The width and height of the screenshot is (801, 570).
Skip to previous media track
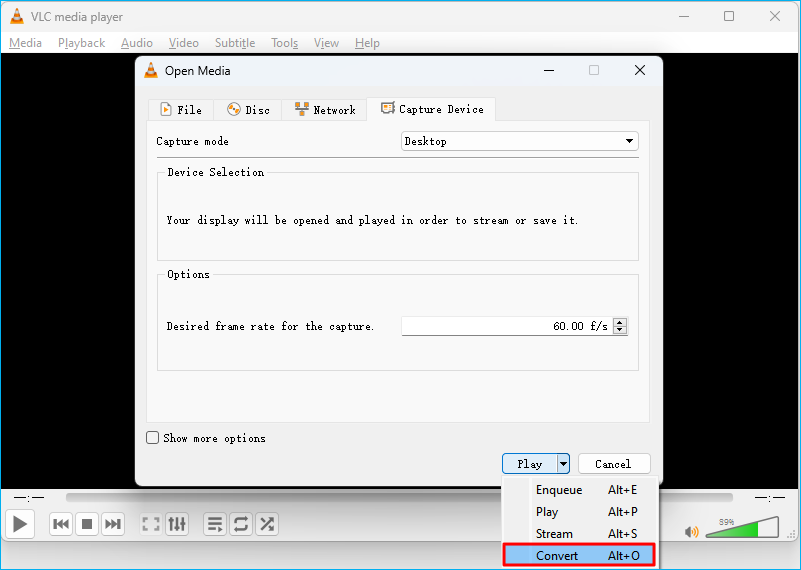(x=61, y=524)
